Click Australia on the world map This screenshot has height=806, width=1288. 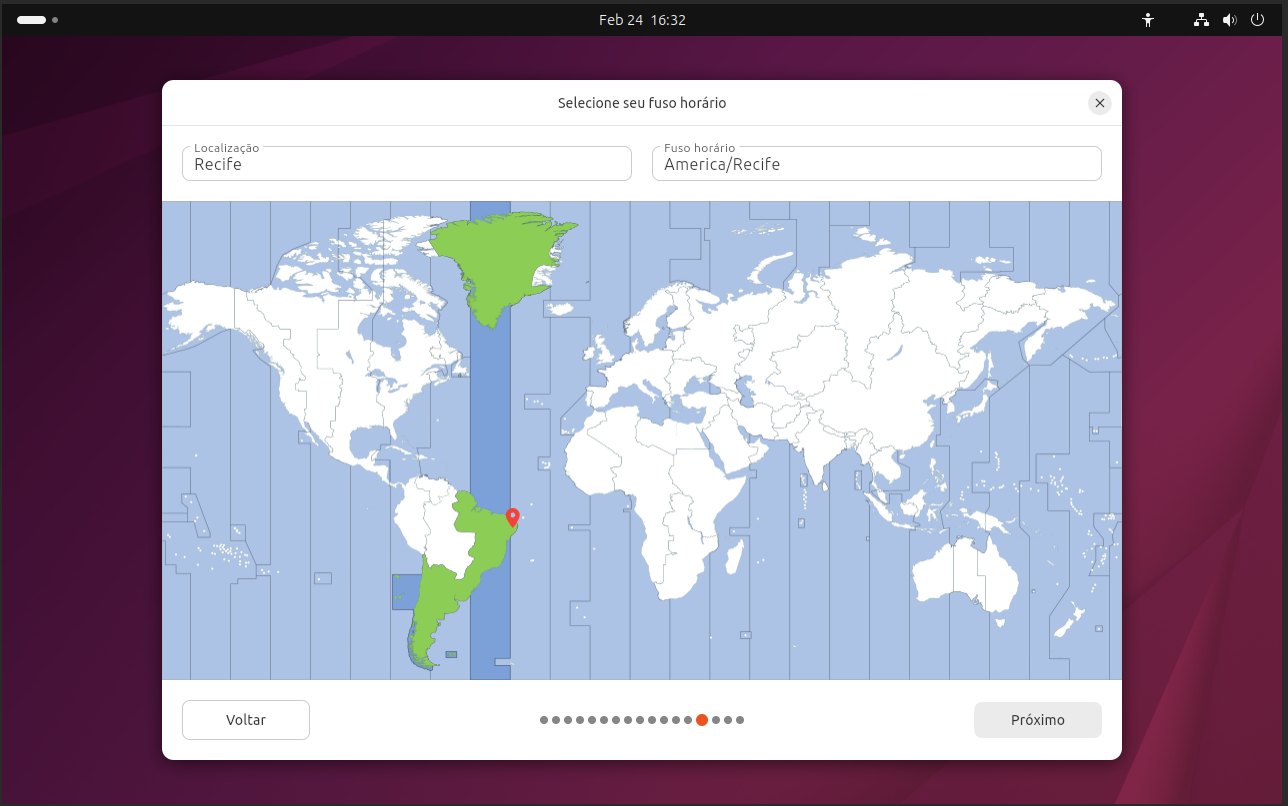pyautogui.click(x=965, y=575)
